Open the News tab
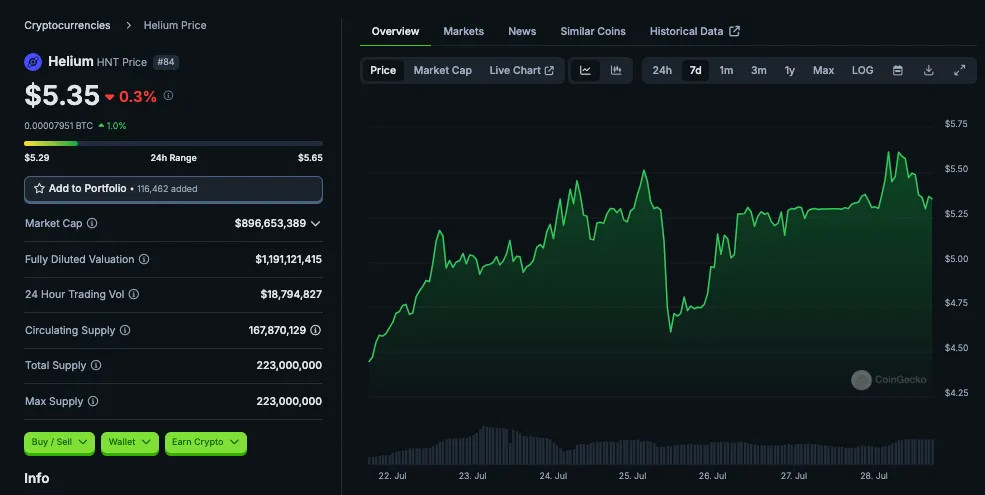Screen dimensions: 985x495 click(x=522, y=31)
